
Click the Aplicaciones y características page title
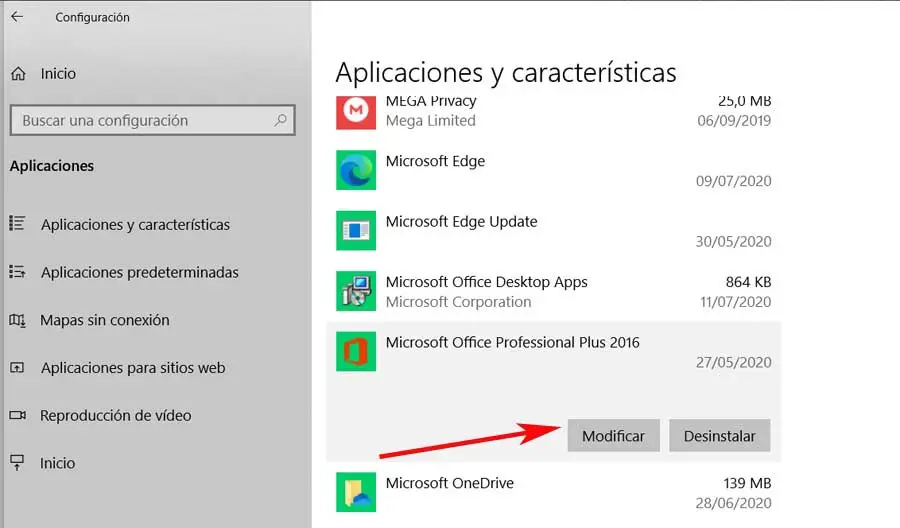(506, 73)
